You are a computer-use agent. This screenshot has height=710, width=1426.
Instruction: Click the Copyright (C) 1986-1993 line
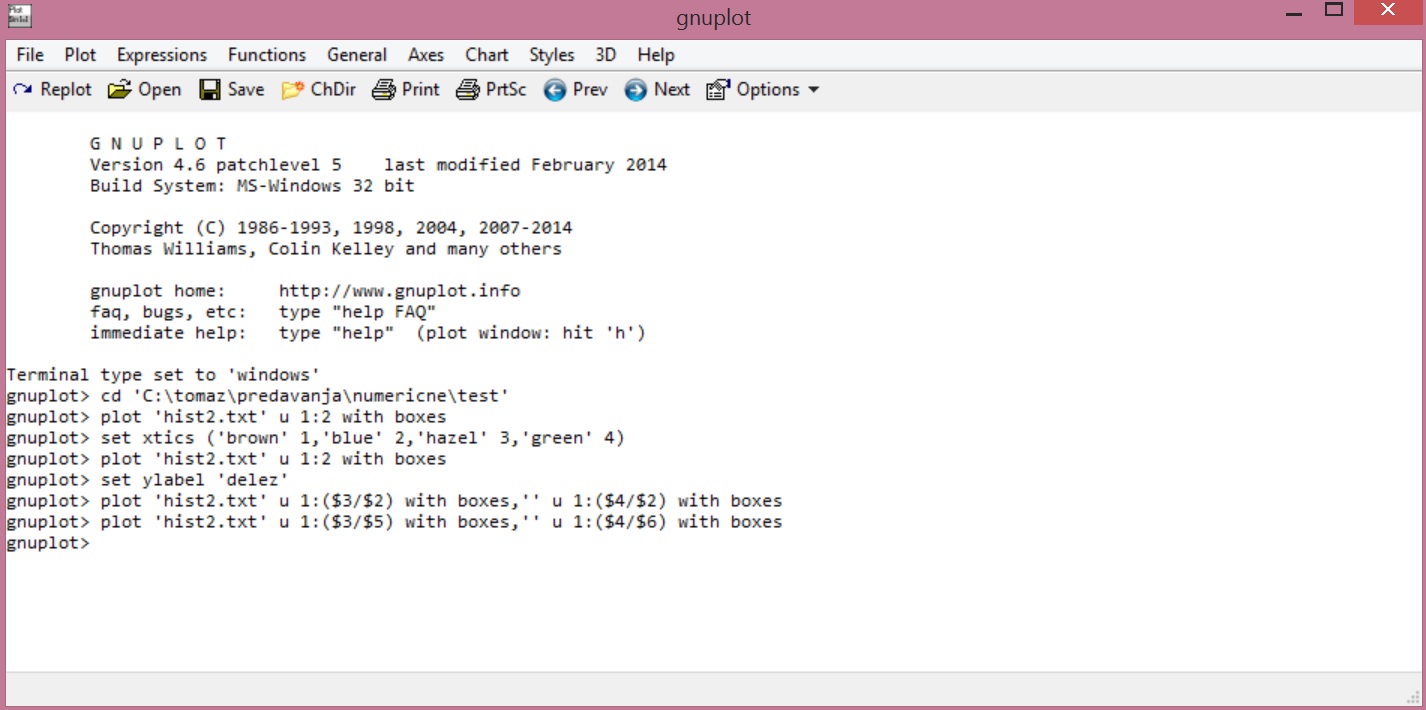coord(331,228)
